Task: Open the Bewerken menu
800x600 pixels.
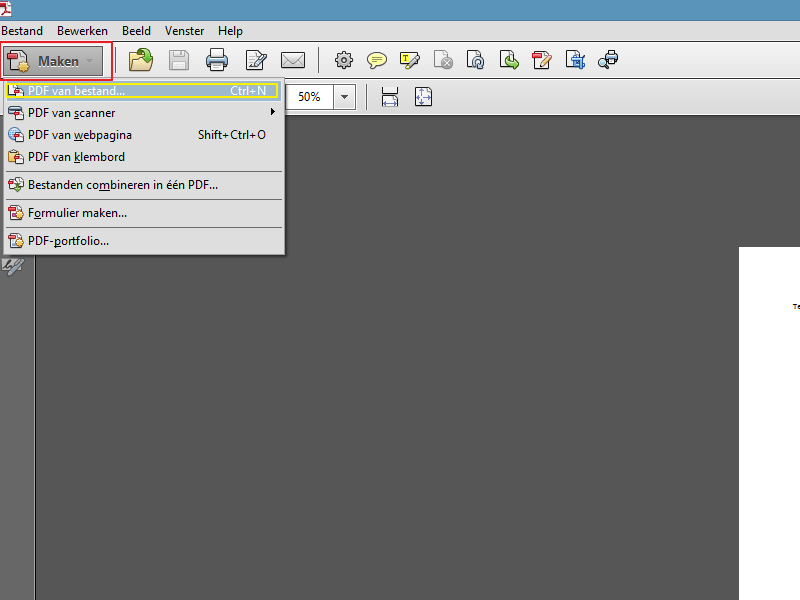Action: click(x=82, y=31)
